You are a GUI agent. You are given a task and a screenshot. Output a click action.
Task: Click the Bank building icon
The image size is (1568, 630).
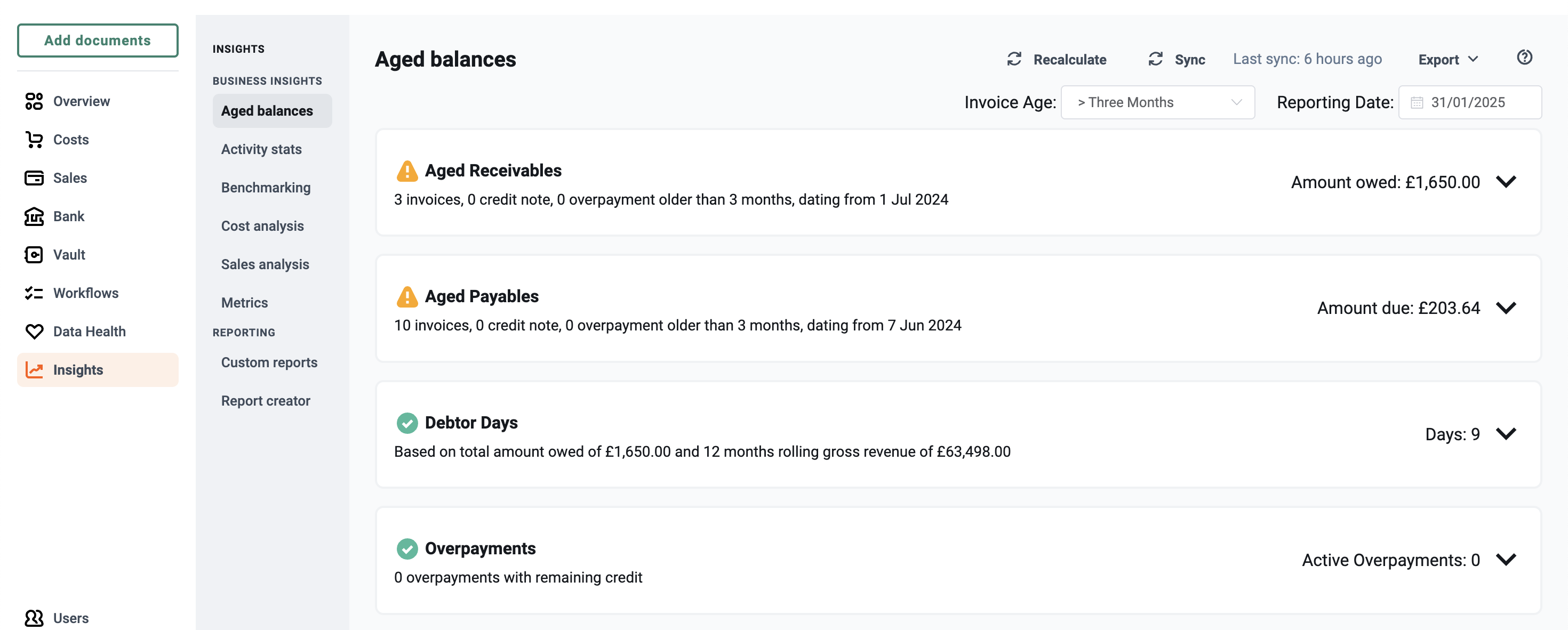point(34,216)
